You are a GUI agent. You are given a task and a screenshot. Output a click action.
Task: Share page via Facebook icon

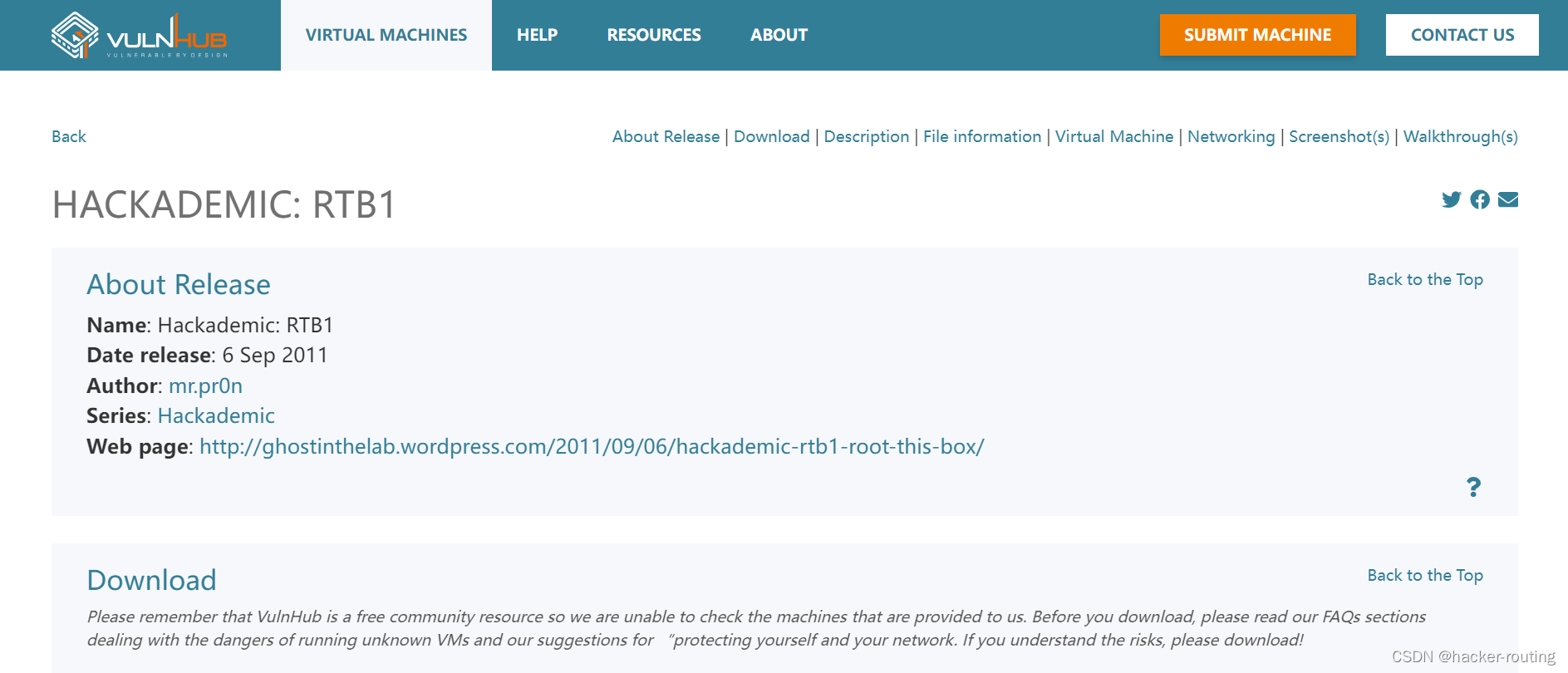pos(1480,199)
